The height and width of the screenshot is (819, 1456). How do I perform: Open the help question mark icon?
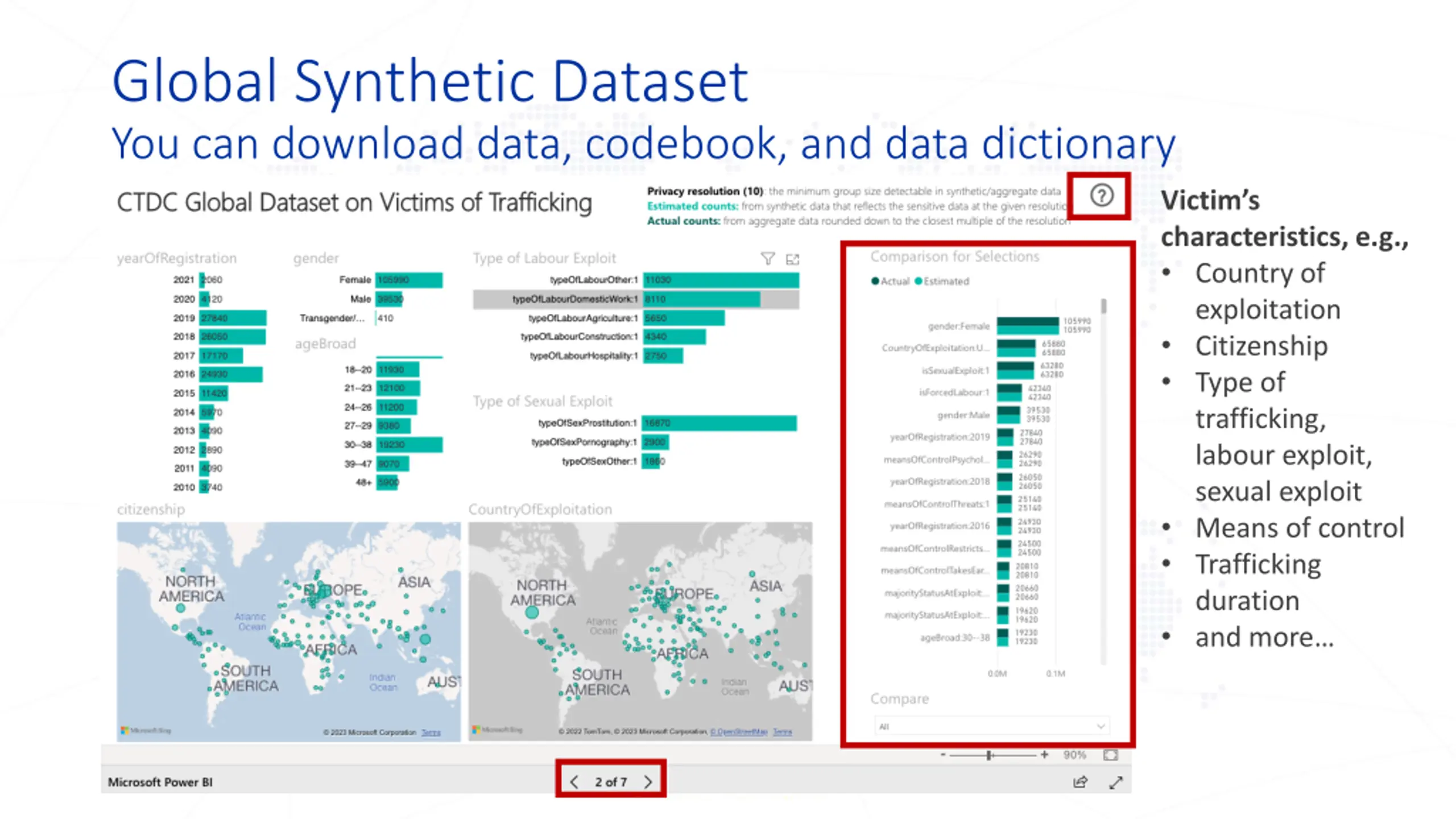click(x=1101, y=196)
